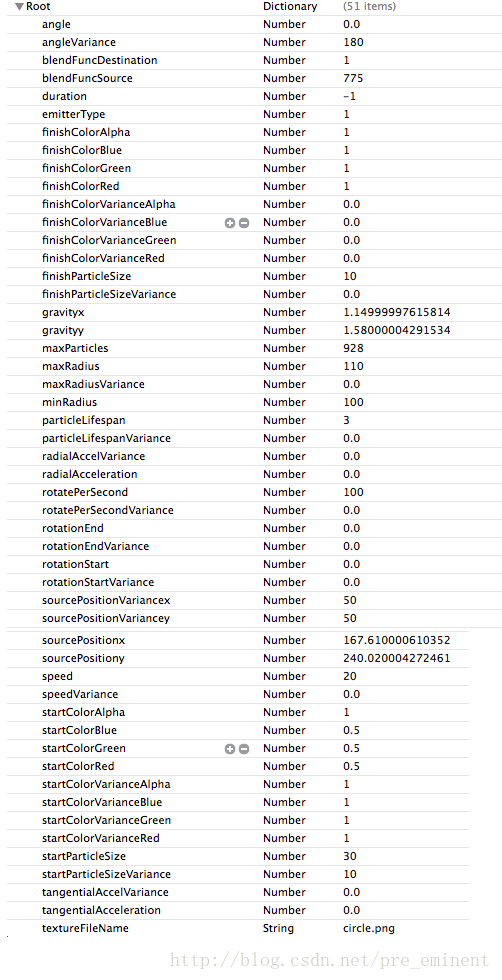The width and height of the screenshot is (502, 980).
Task: Add row after startColorGreen with plus icon
Action: tap(229, 749)
